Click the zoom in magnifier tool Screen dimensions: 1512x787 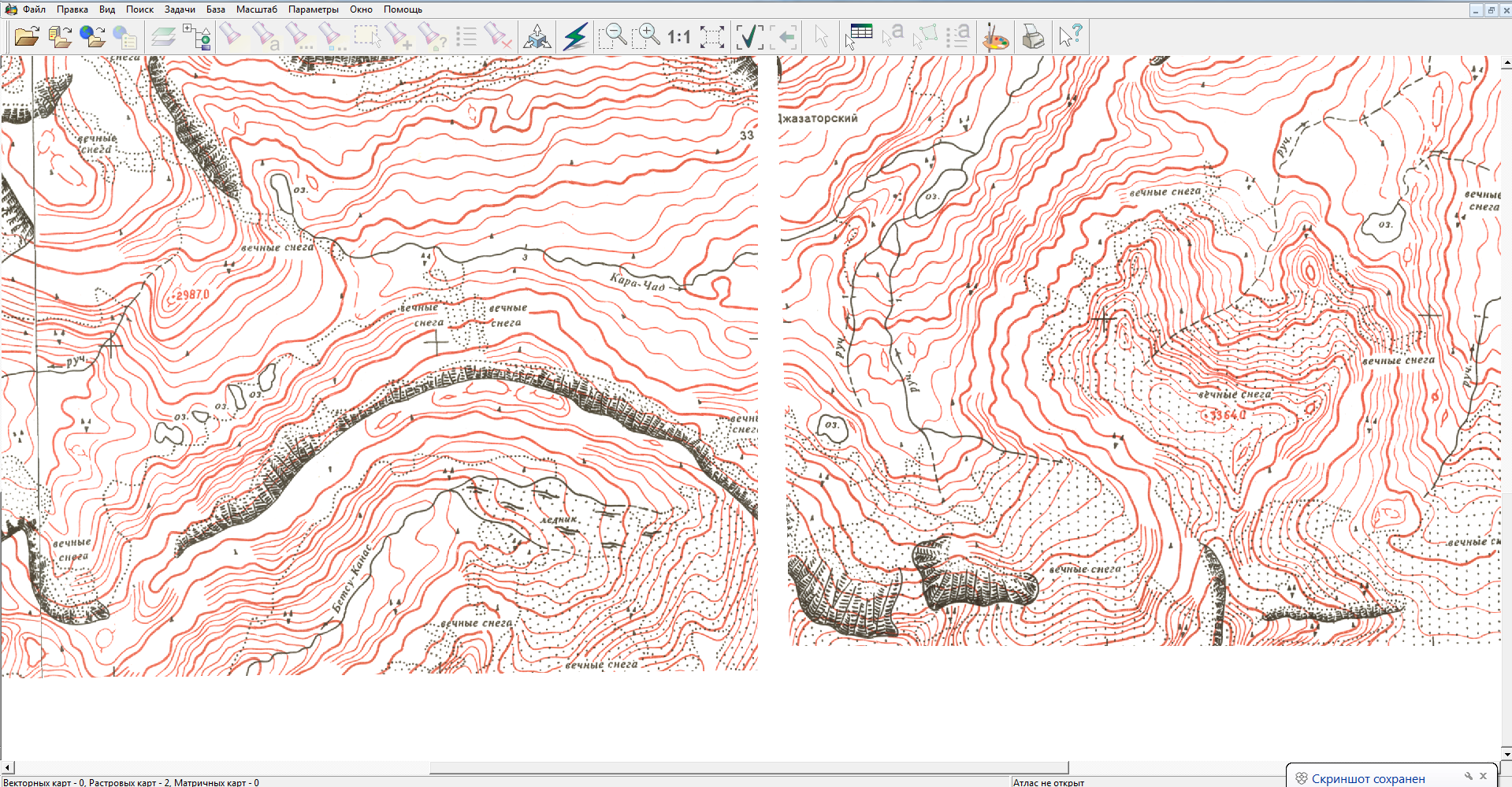(645, 36)
